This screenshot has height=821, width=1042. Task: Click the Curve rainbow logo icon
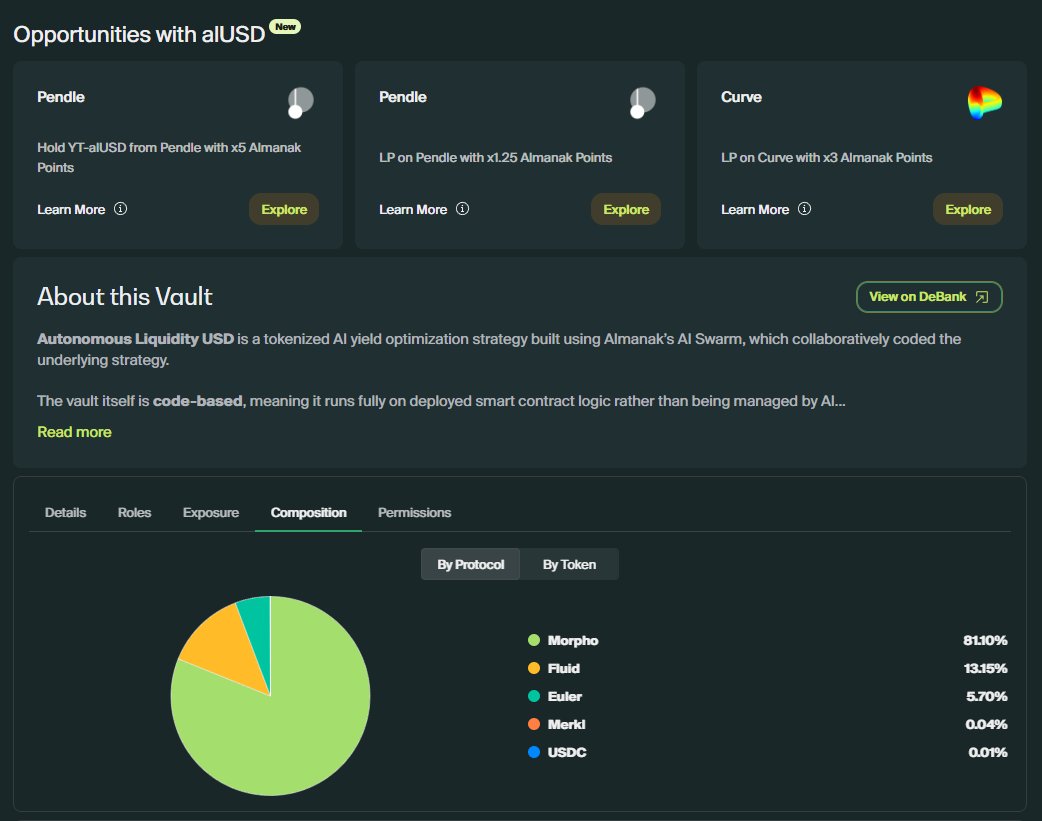(x=984, y=103)
